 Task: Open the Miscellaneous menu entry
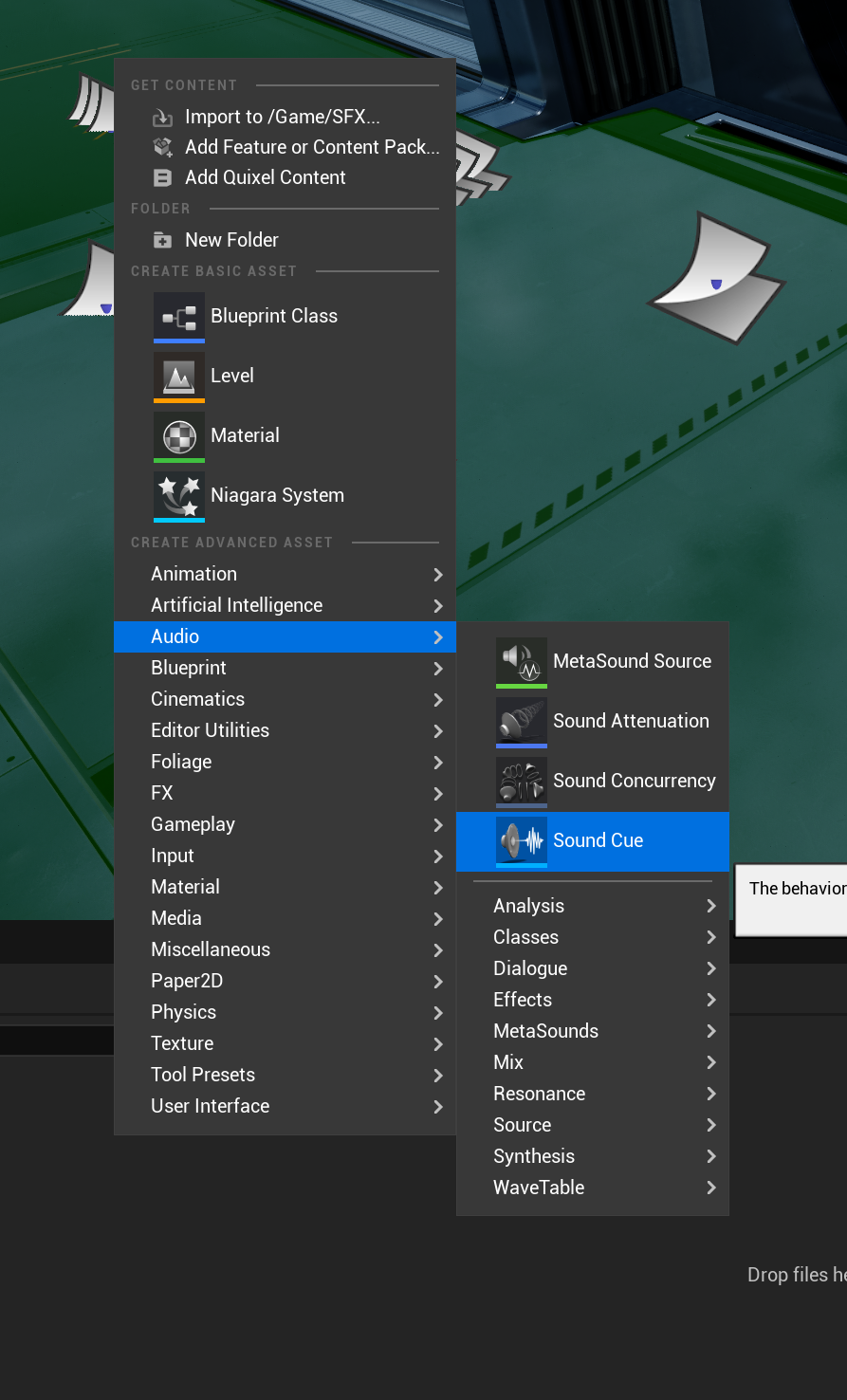point(285,949)
